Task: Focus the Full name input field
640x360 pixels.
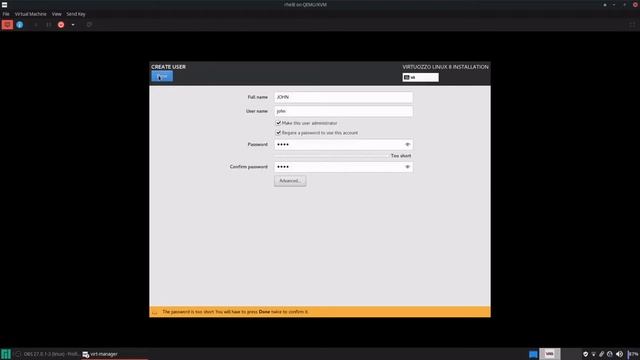Action: (343, 97)
